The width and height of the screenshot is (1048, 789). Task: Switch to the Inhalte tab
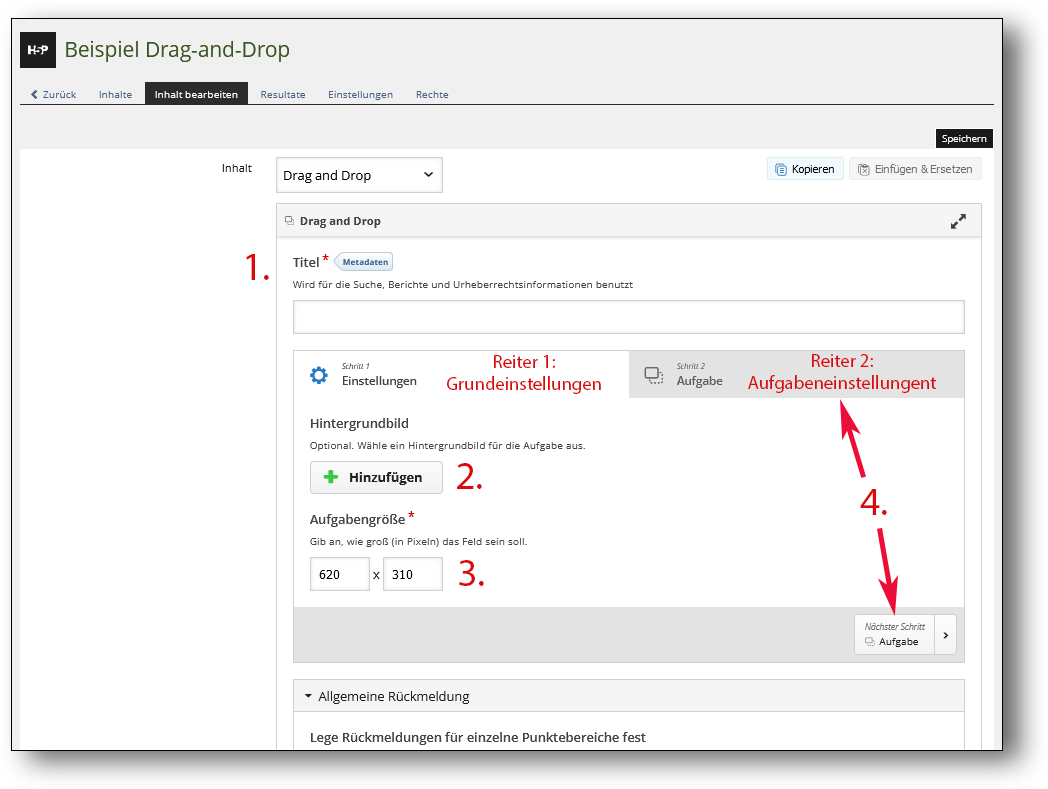[x=115, y=94]
